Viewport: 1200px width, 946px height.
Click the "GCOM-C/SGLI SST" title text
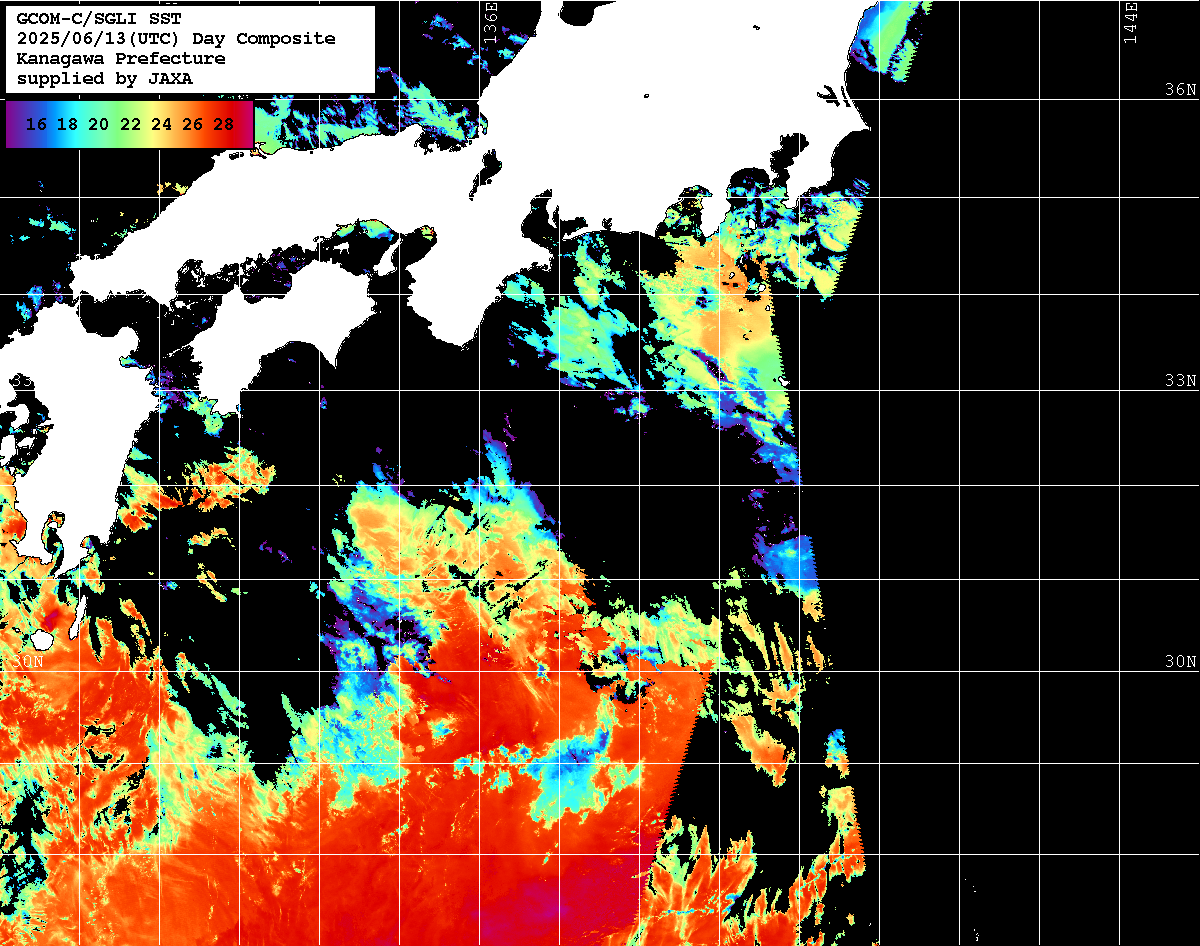tap(99, 19)
